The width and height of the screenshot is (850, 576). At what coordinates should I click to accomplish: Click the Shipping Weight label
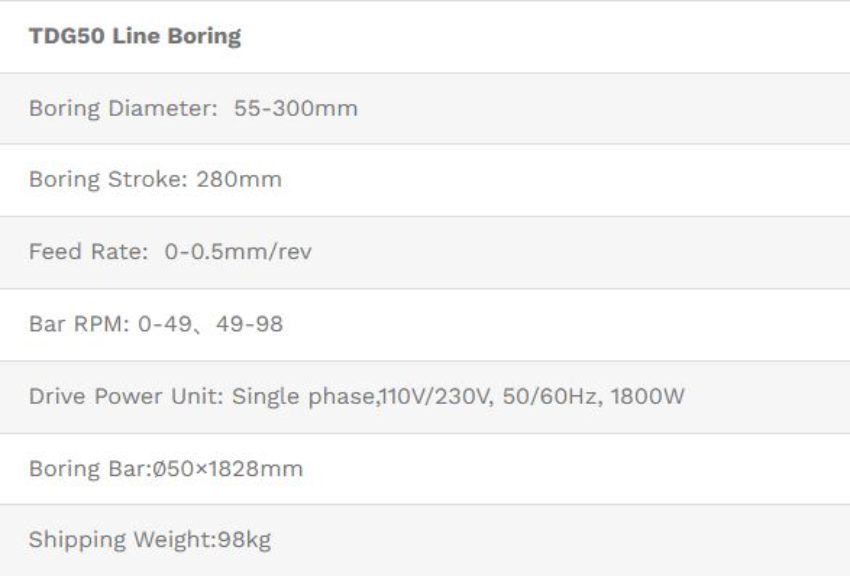[121, 541]
